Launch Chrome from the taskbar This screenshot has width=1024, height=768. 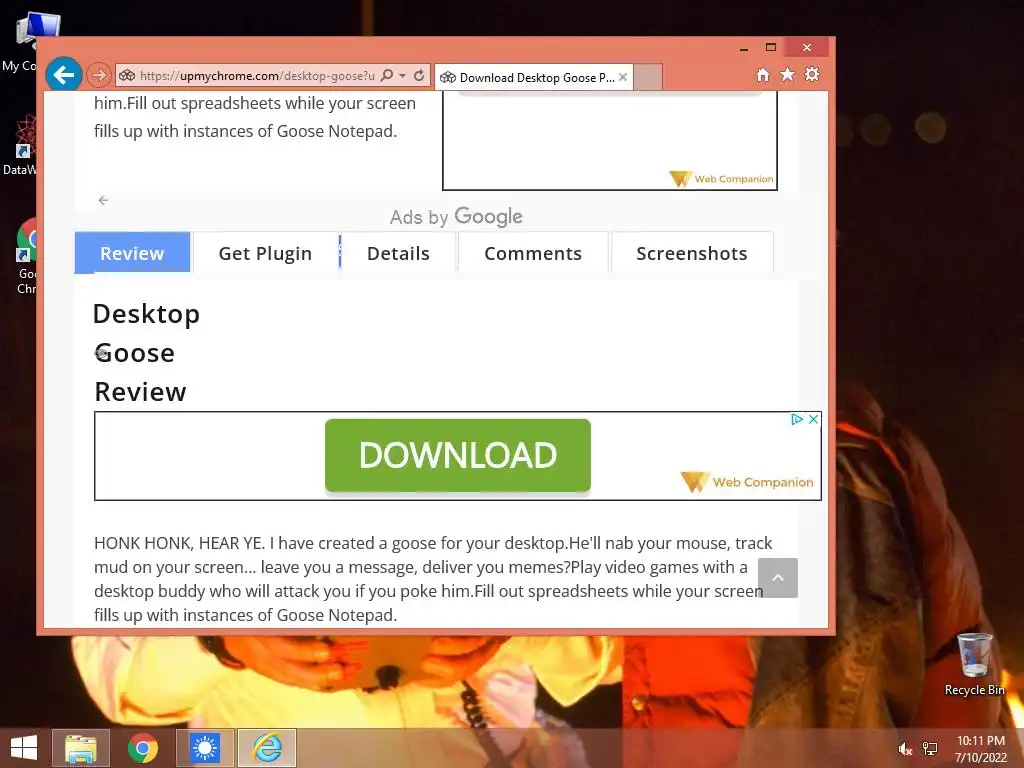(143, 748)
